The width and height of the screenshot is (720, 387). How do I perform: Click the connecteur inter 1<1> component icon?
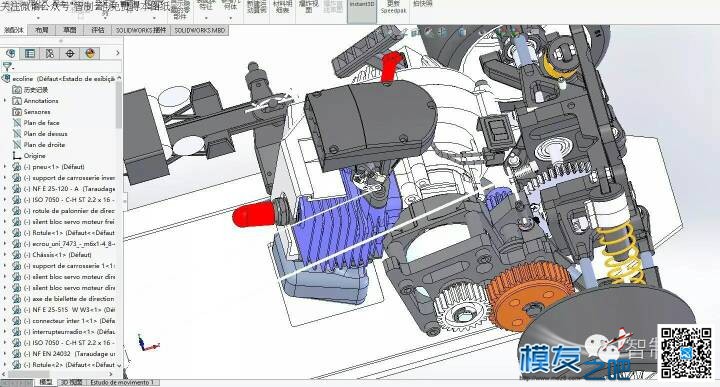tap(17, 321)
